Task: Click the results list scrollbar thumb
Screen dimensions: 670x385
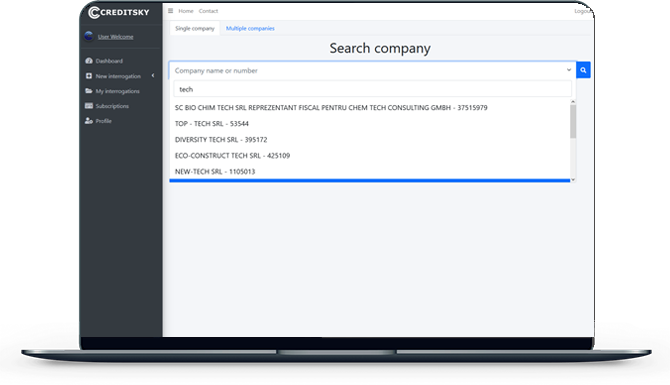Action: 573,121
